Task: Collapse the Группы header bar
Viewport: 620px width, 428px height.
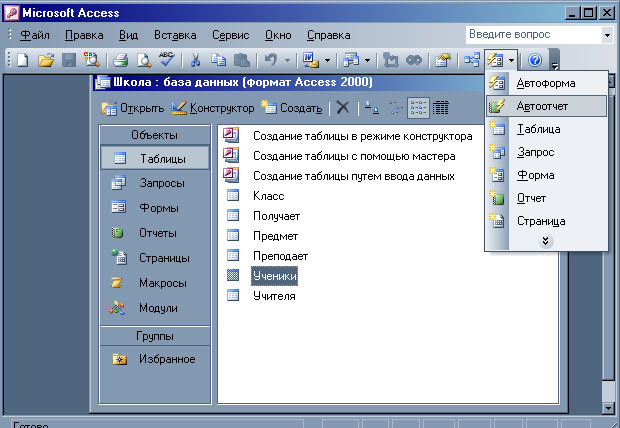Action: coord(155,336)
